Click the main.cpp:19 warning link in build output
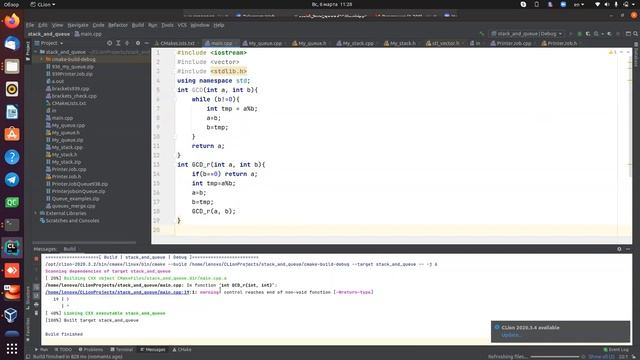 tap(118, 292)
